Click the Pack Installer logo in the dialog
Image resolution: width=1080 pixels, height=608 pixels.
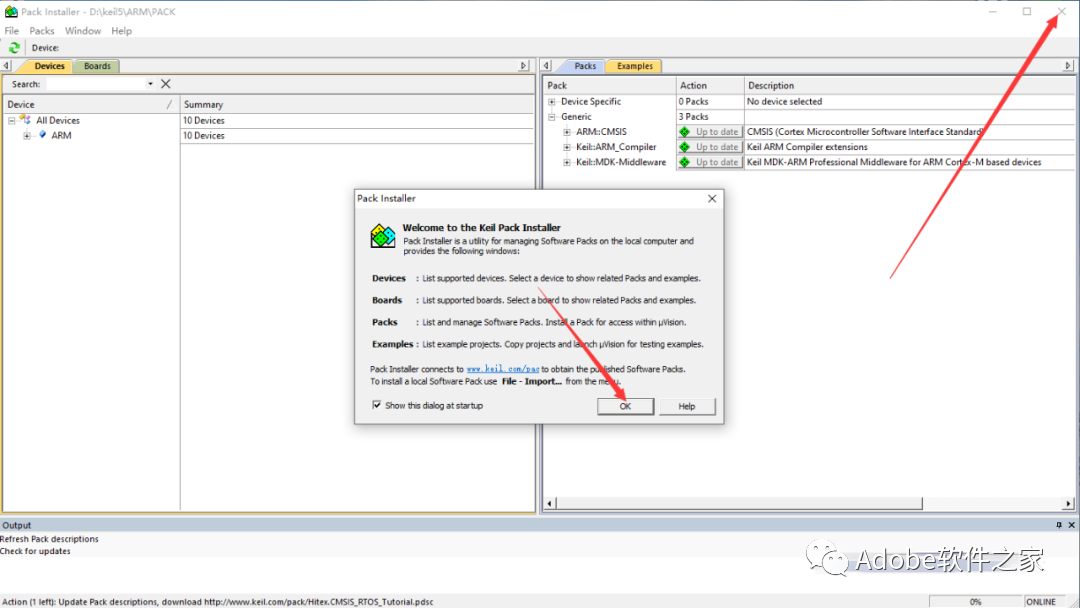tap(381, 234)
